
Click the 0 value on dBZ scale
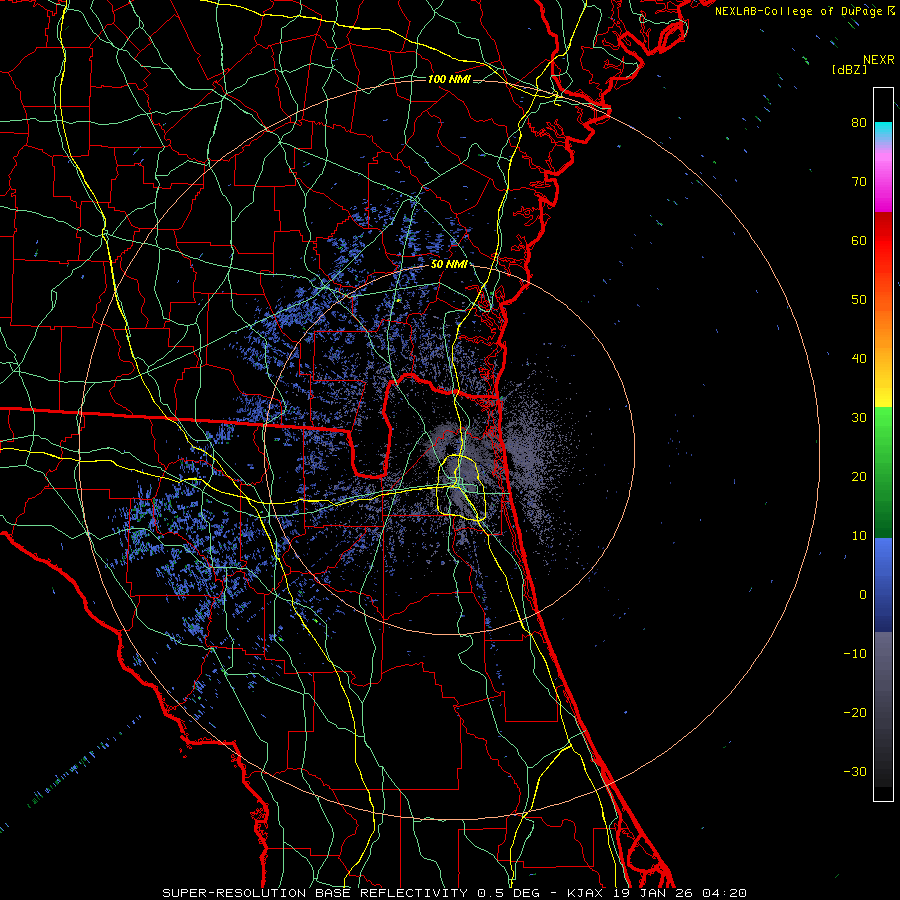[863, 595]
